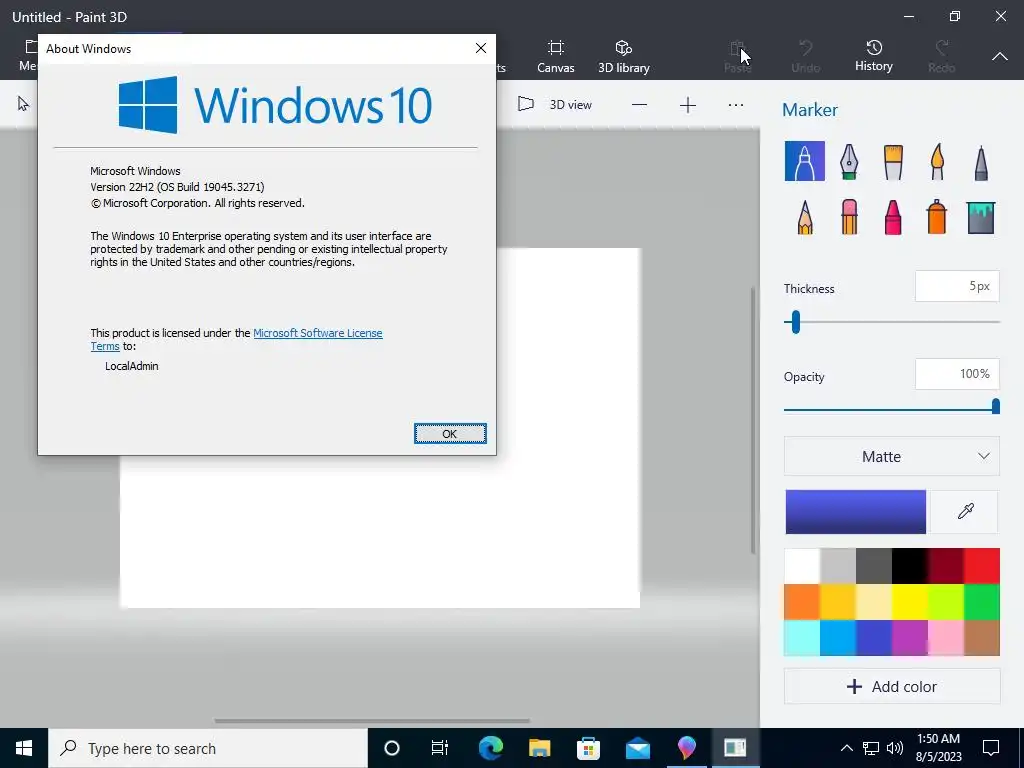Click the Opacity slider handle
The width and height of the screenshot is (1024, 768).
pyautogui.click(x=995, y=407)
